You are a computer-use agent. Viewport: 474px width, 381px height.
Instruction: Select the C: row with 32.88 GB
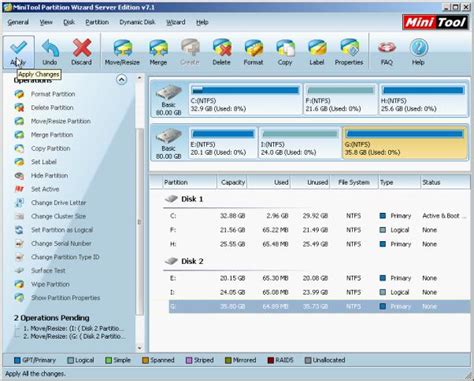pos(319,216)
